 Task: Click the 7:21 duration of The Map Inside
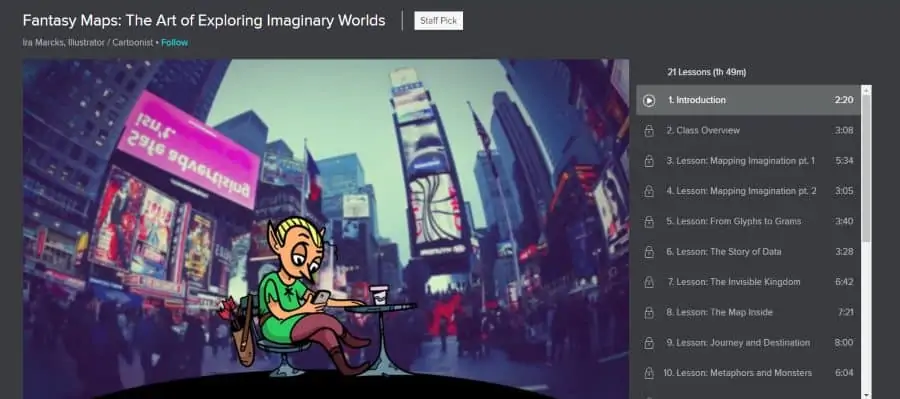(x=845, y=312)
